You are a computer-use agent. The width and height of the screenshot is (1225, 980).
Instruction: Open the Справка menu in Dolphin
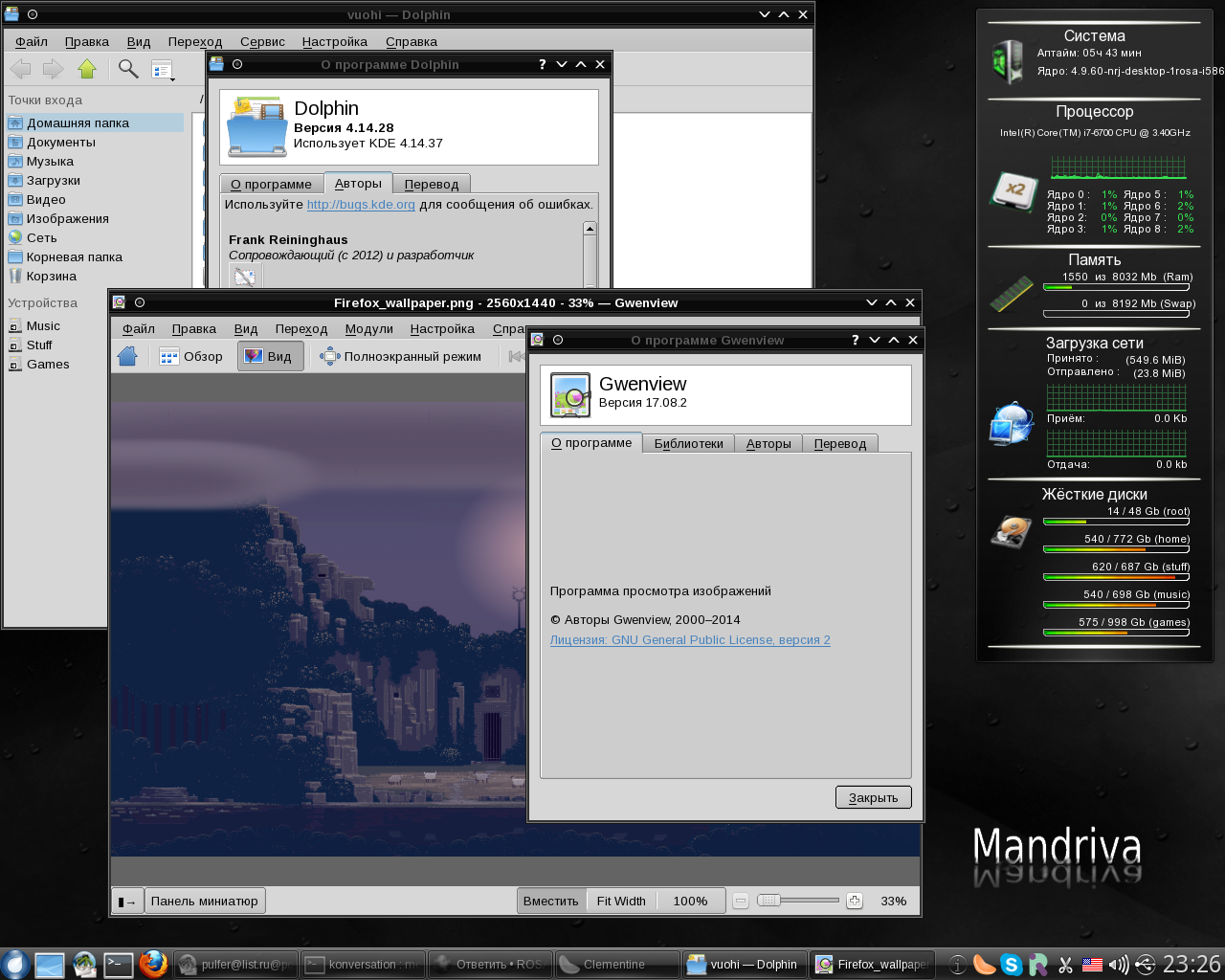pyautogui.click(x=412, y=41)
